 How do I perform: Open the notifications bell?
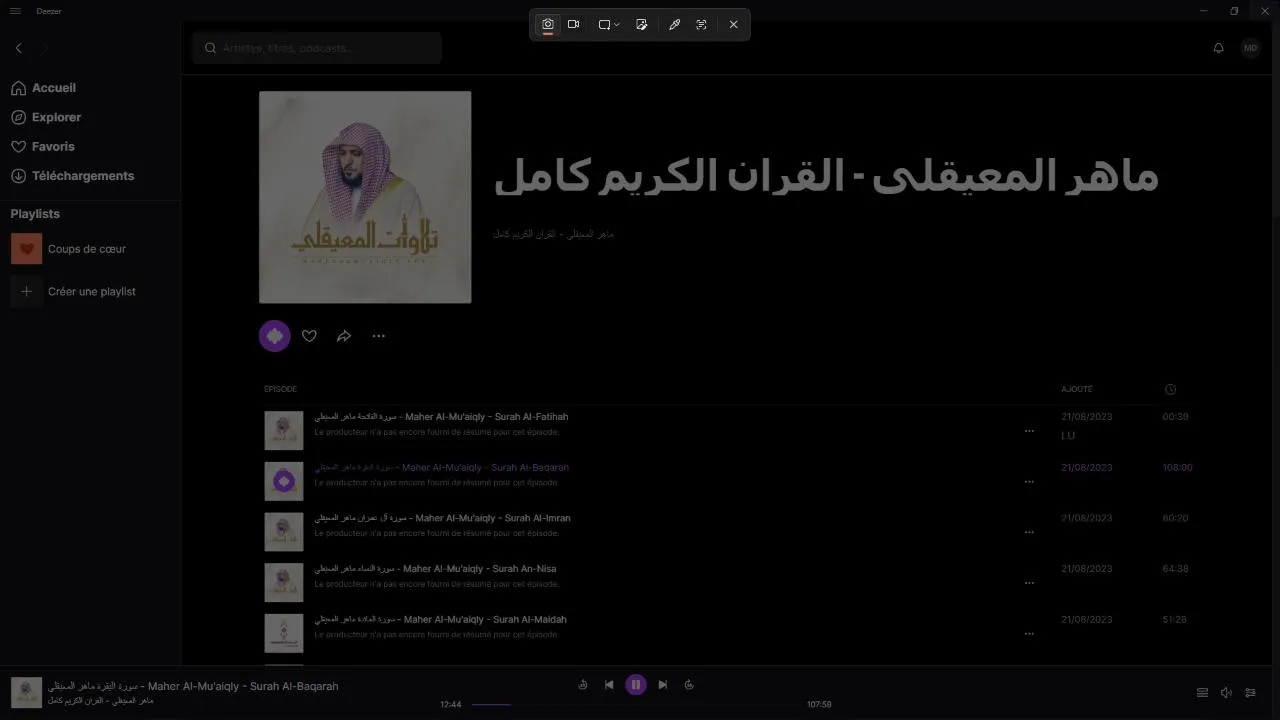click(x=1218, y=48)
